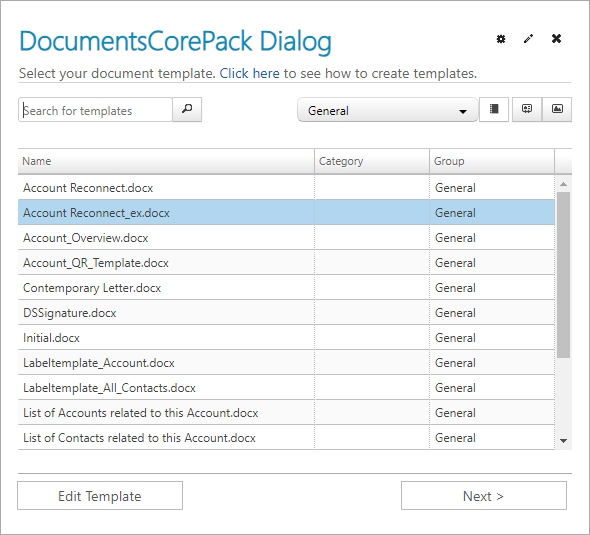
Task: Sort by the Name column header
Action: [x=166, y=161]
